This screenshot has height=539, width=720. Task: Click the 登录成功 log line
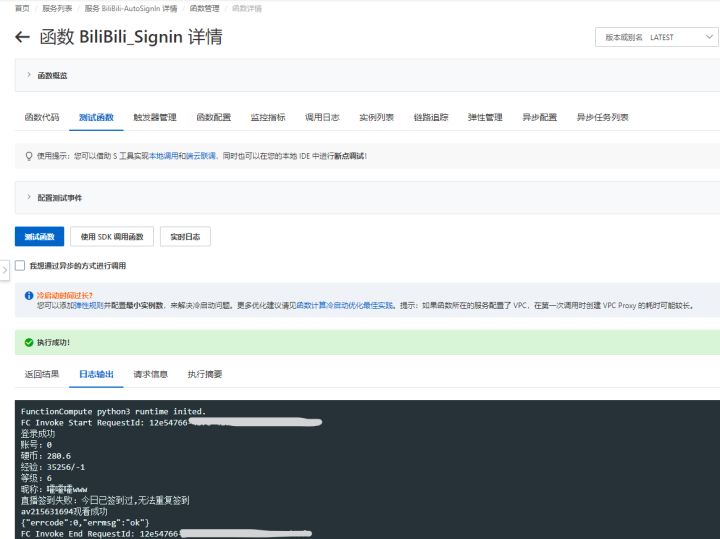click(38, 433)
